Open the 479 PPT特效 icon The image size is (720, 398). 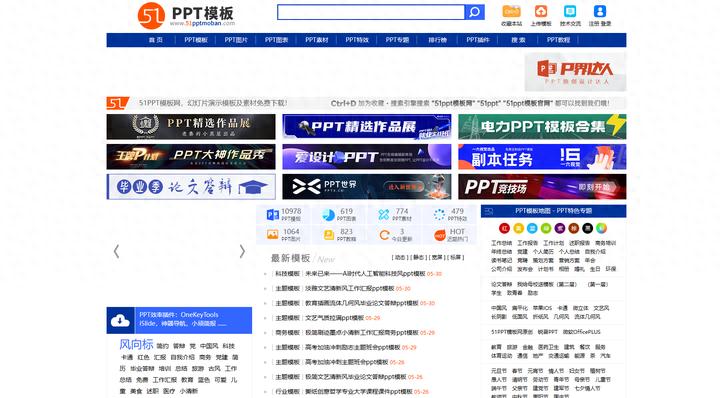coord(439,214)
